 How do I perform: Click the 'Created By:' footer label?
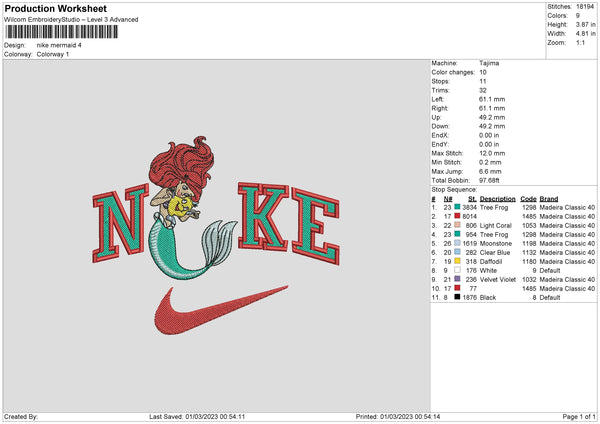21,416
